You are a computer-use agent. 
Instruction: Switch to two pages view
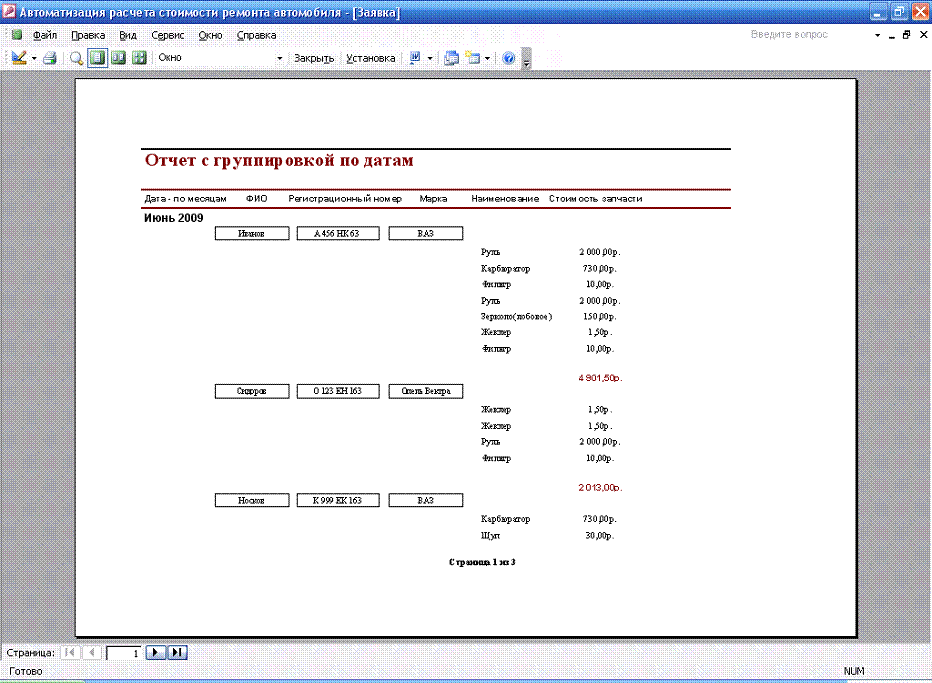coord(118,58)
